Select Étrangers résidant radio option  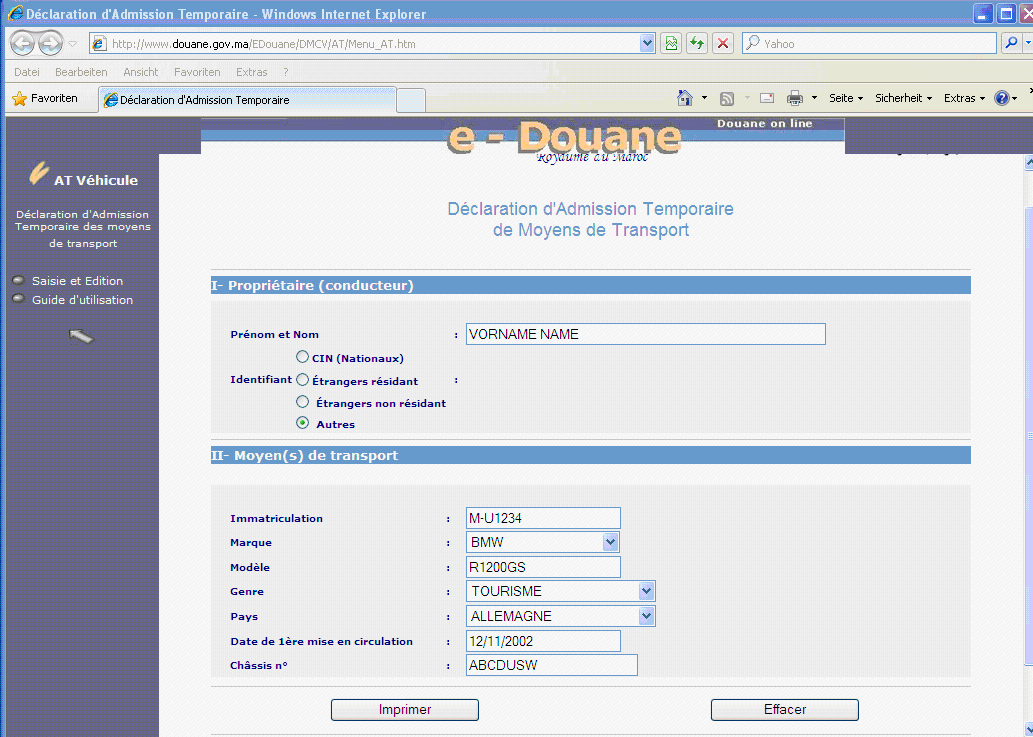[x=302, y=380]
